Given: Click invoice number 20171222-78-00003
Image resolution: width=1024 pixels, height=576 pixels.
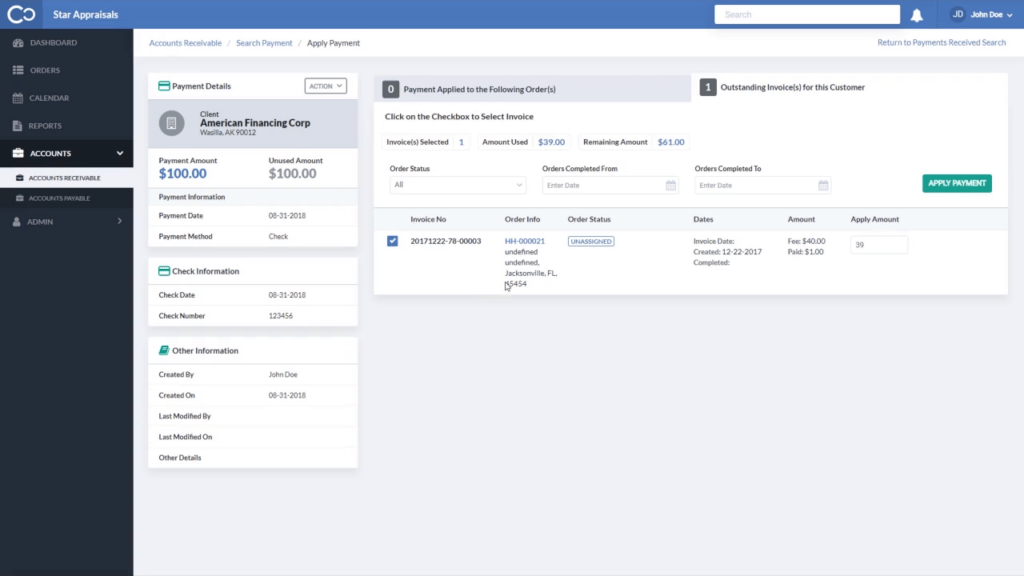Looking at the screenshot, I should [x=445, y=241].
